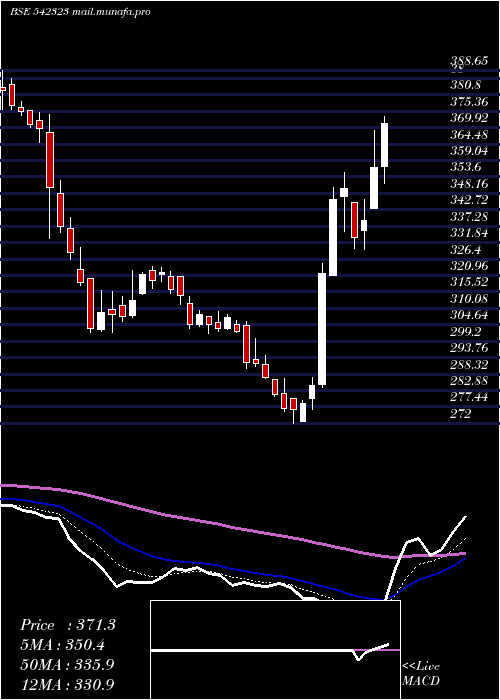Click the '50MA : 335.9' readout
This screenshot has width=500, height=700.
tap(68, 664)
